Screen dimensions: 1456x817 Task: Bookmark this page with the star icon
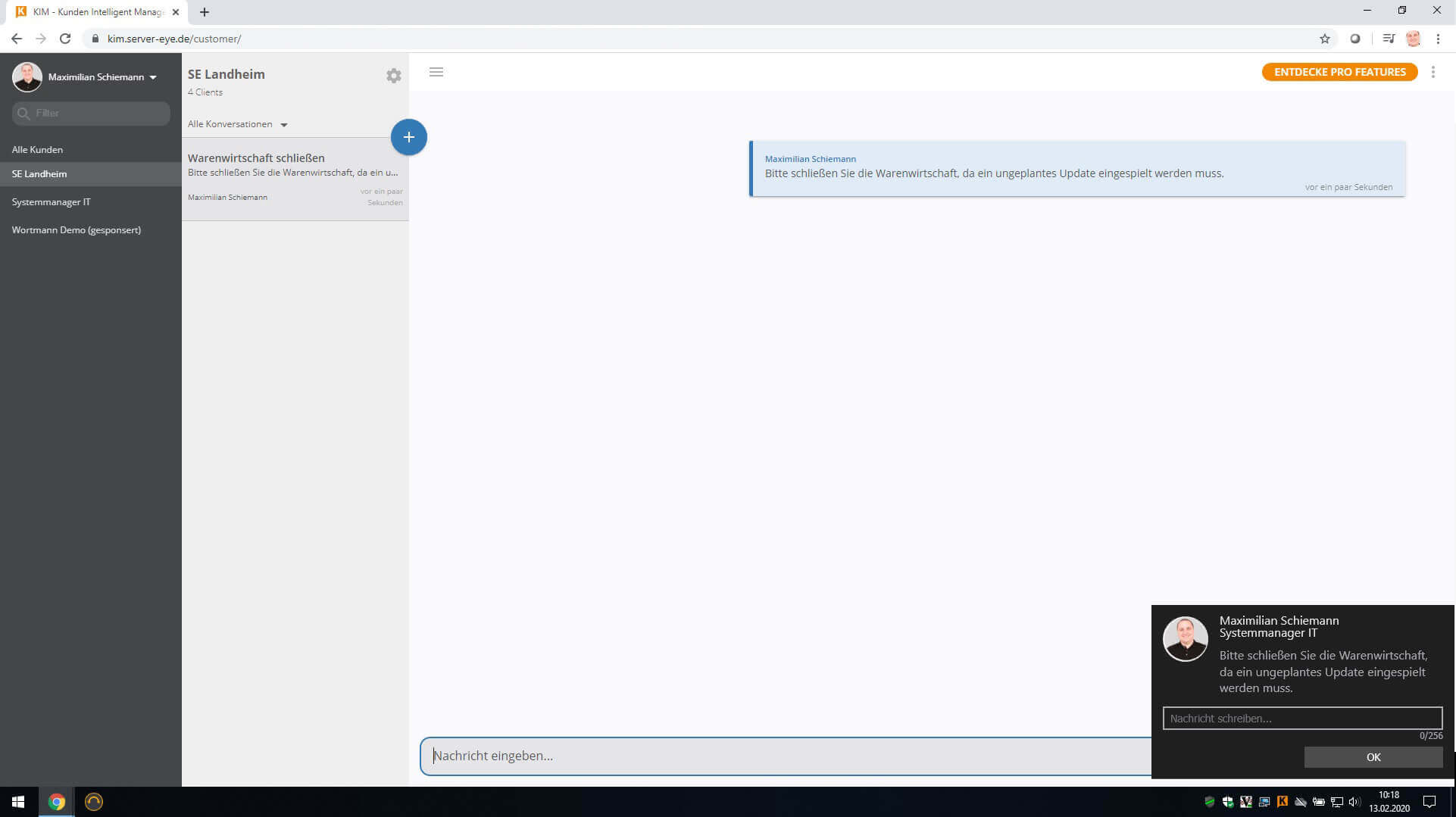1324,39
